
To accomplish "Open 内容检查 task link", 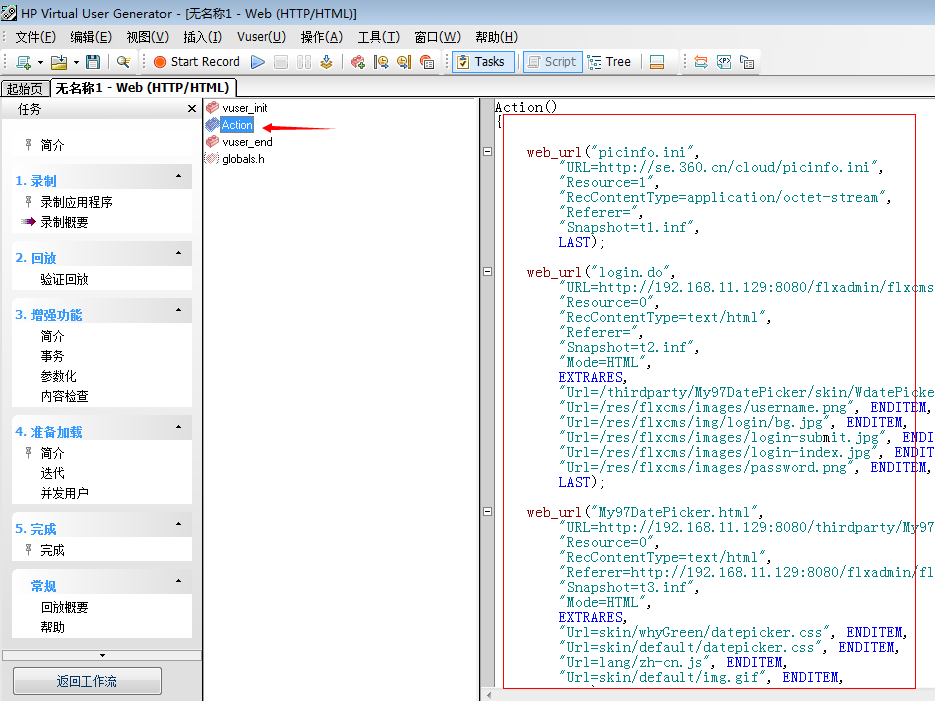I will [x=64, y=396].
